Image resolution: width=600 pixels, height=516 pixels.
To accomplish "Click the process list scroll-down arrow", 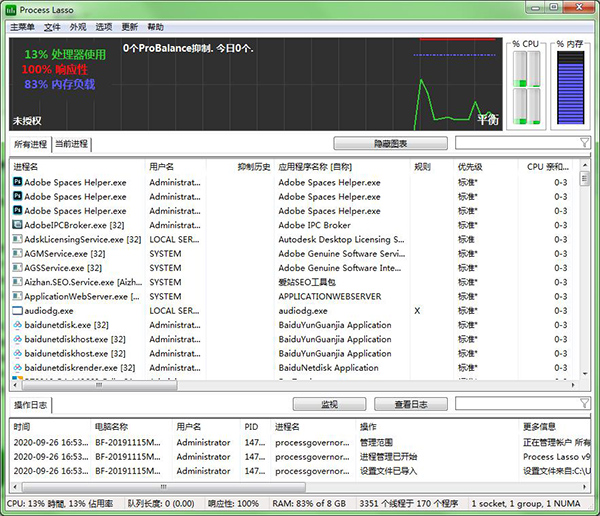I will [584, 374].
